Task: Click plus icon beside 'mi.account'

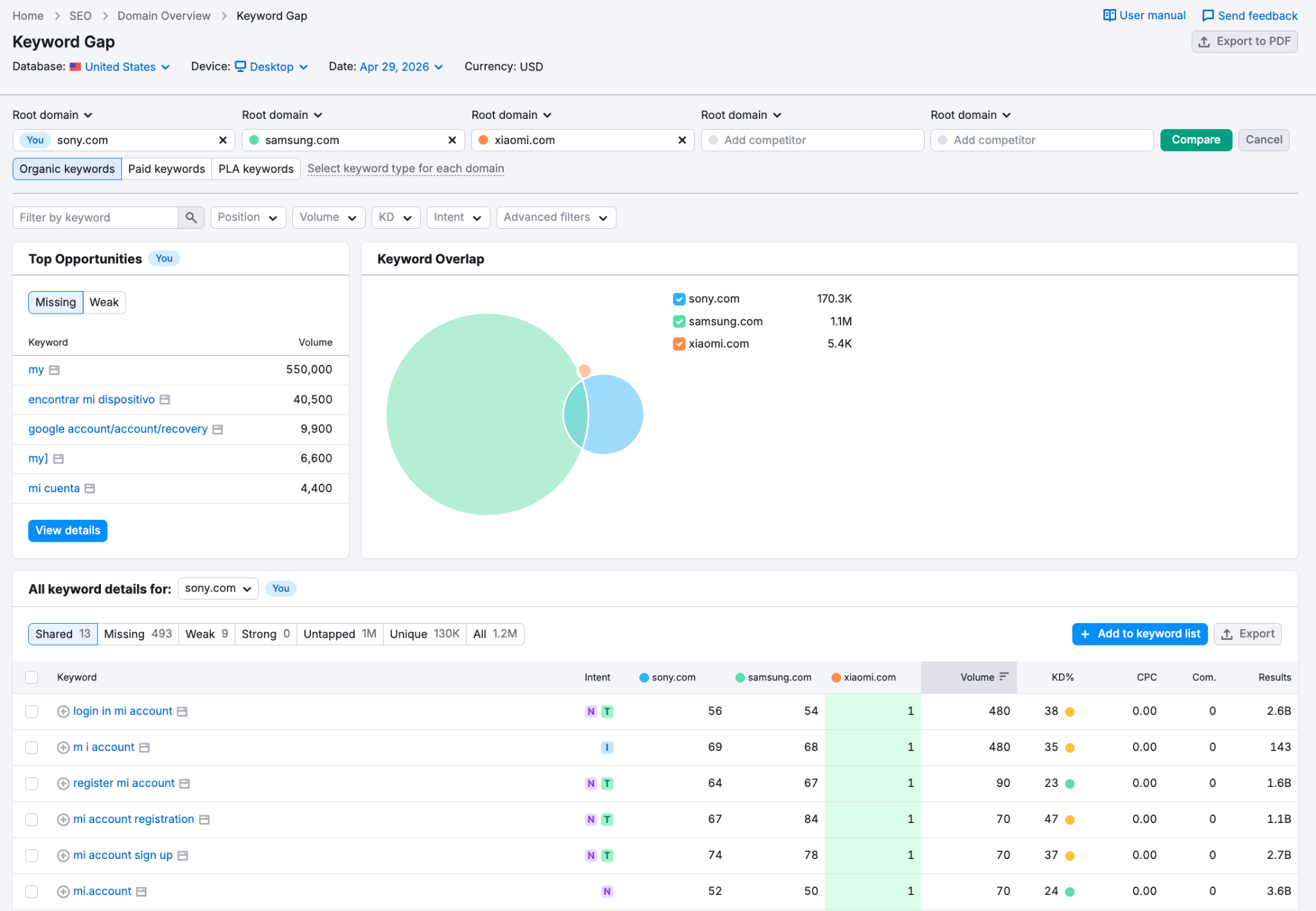Action: [x=63, y=891]
